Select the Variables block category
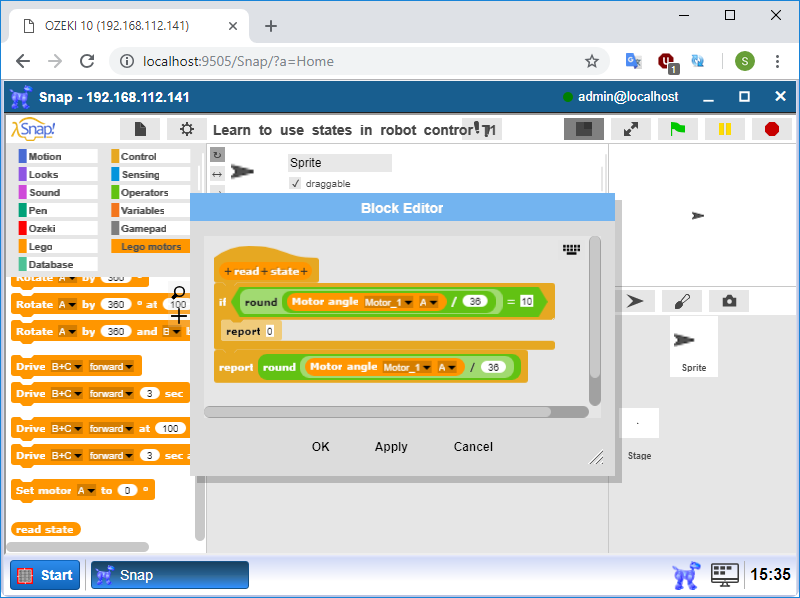 (x=151, y=210)
